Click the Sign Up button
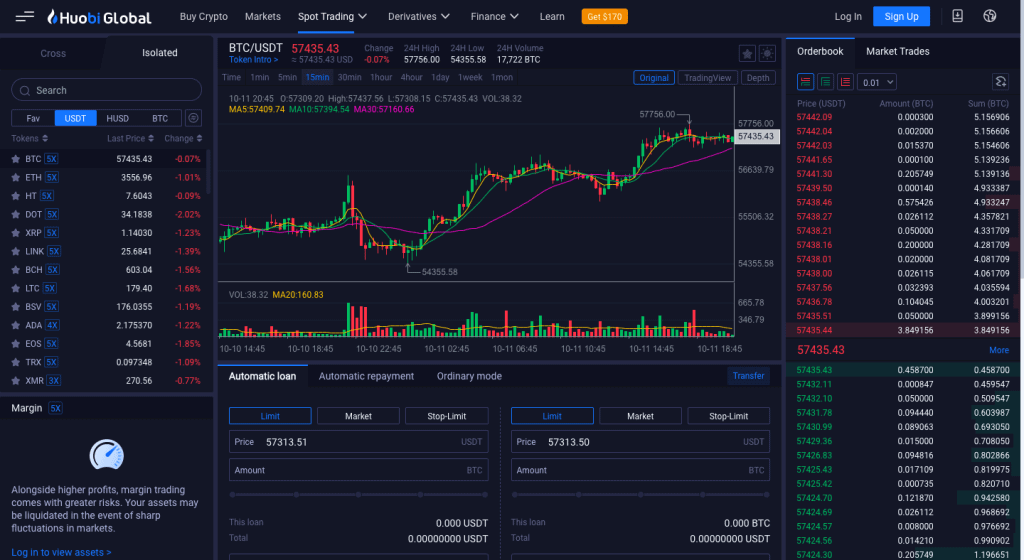This screenshot has height=560, width=1024. [x=901, y=16]
